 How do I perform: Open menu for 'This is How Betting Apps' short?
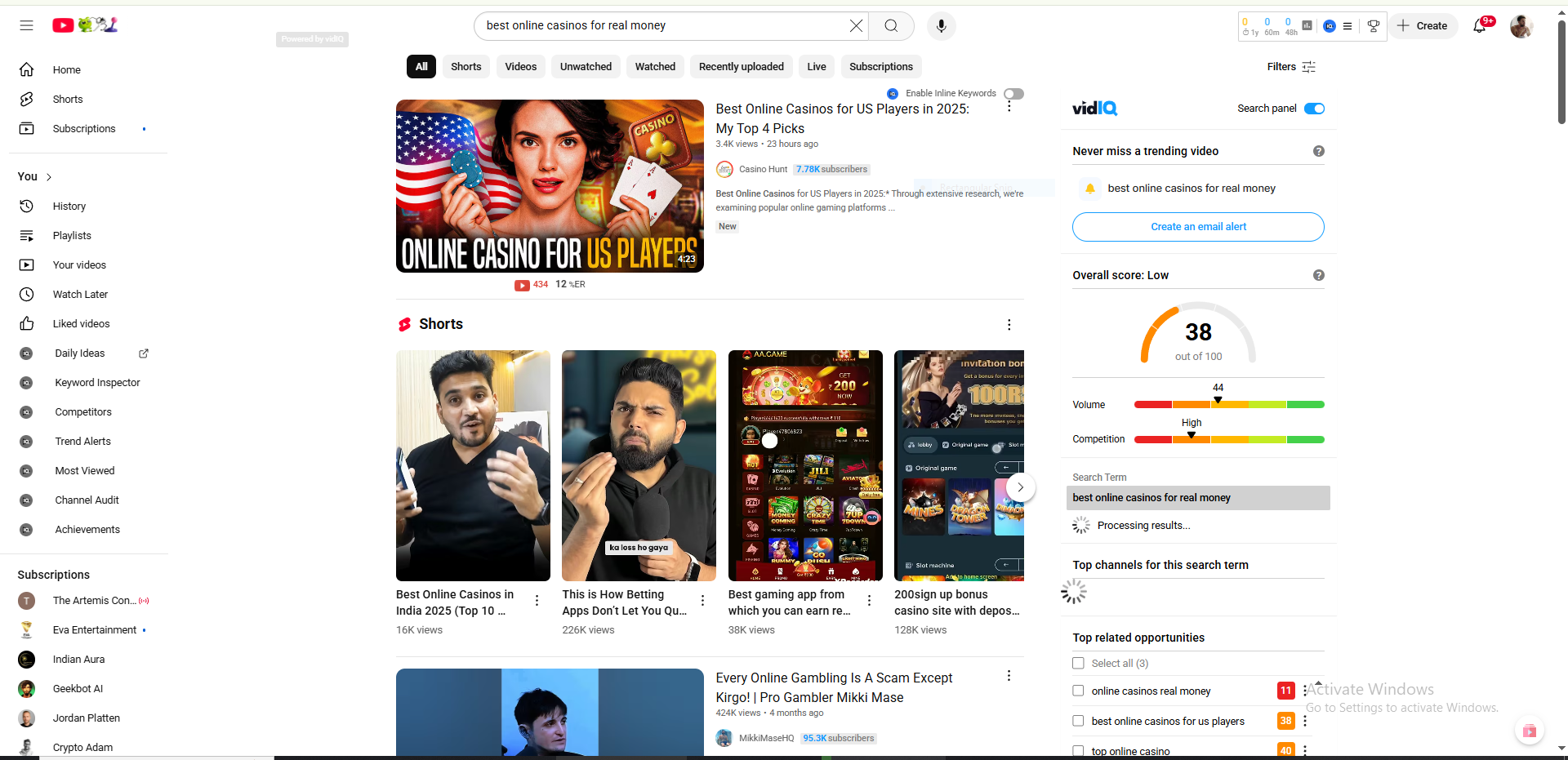(x=702, y=601)
